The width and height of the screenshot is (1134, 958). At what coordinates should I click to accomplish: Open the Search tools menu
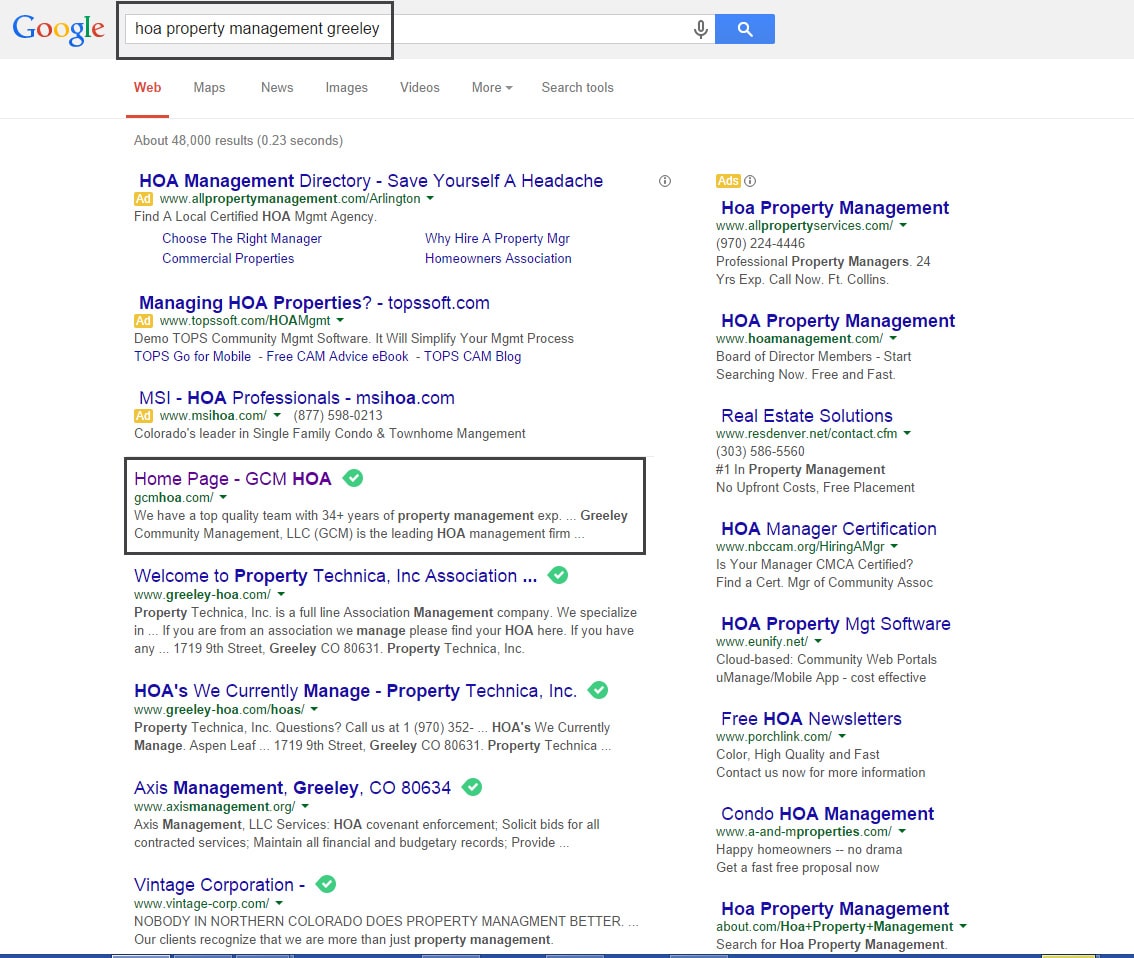point(577,87)
